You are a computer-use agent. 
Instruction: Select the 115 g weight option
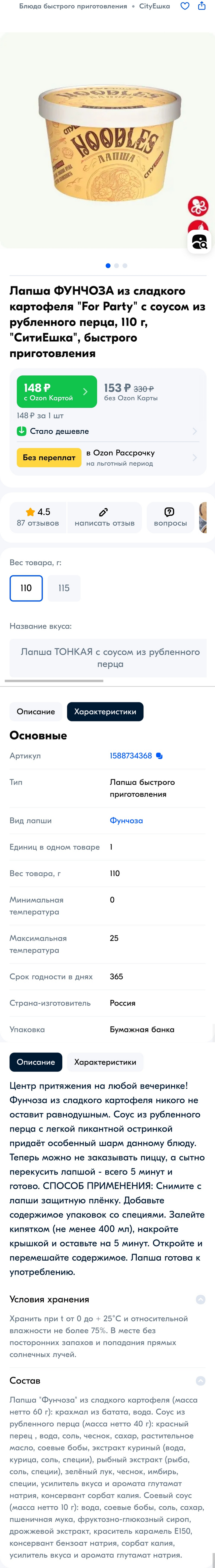point(64,588)
